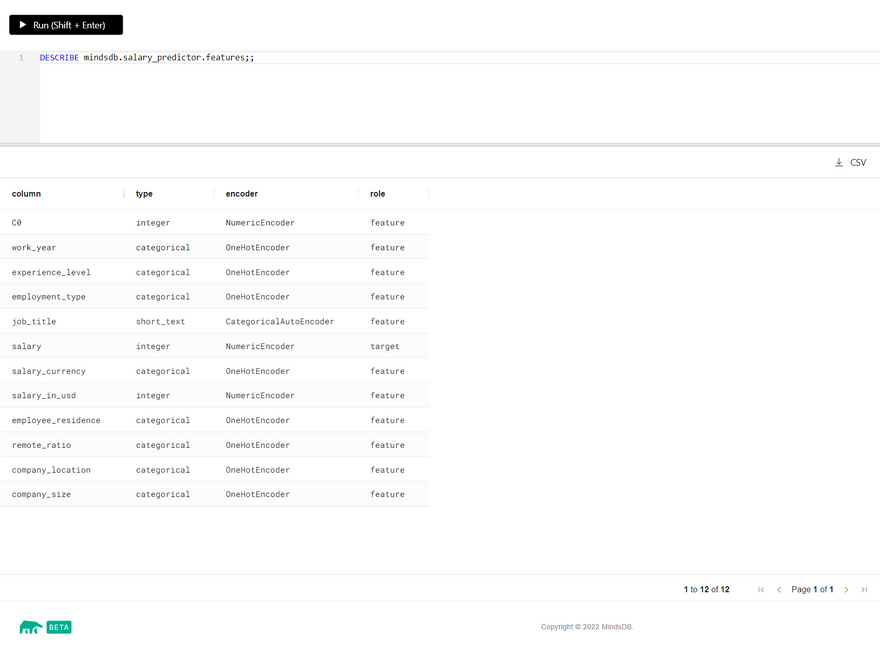Click line number 1 in editor gutter

coord(21,58)
